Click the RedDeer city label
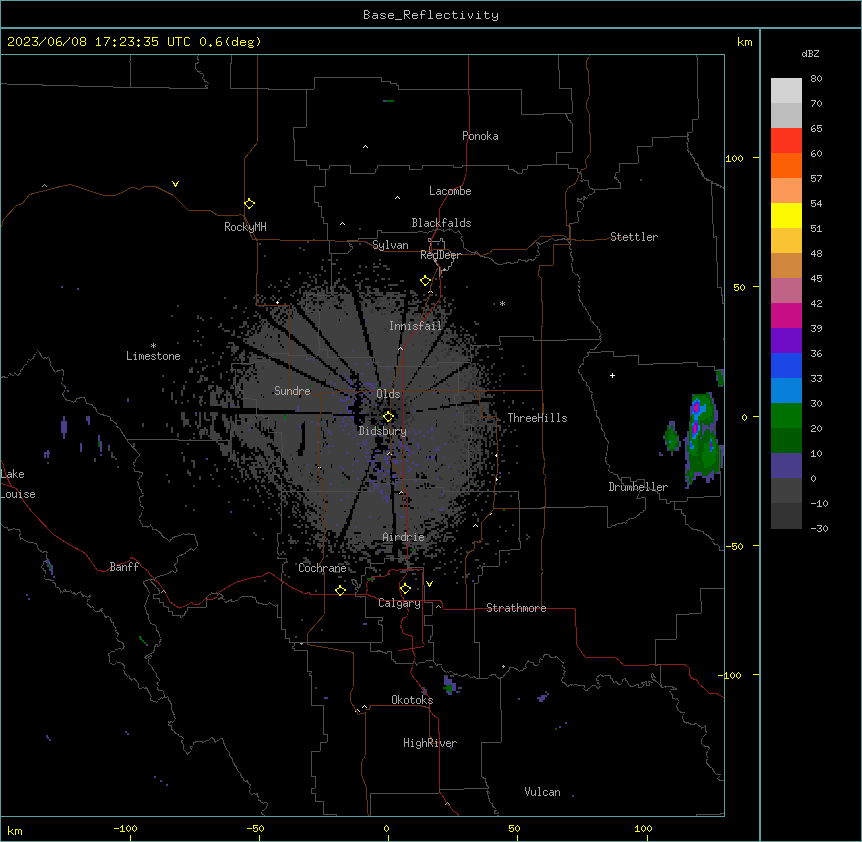The height and width of the screenshot is (842, 862). pyautogui.click(x=440, y=255)
